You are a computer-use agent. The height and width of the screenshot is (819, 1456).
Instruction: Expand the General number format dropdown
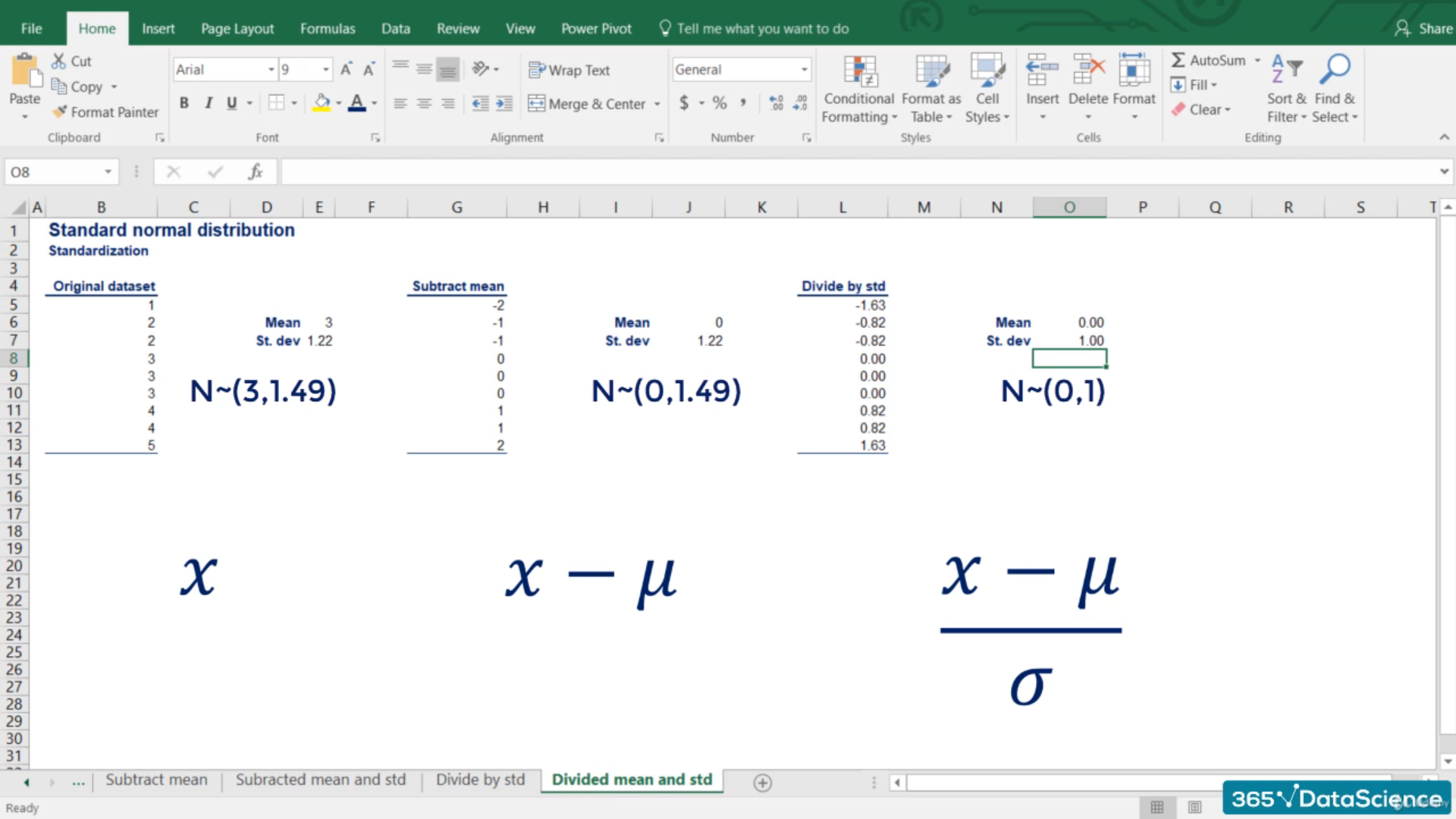[804, 70]
